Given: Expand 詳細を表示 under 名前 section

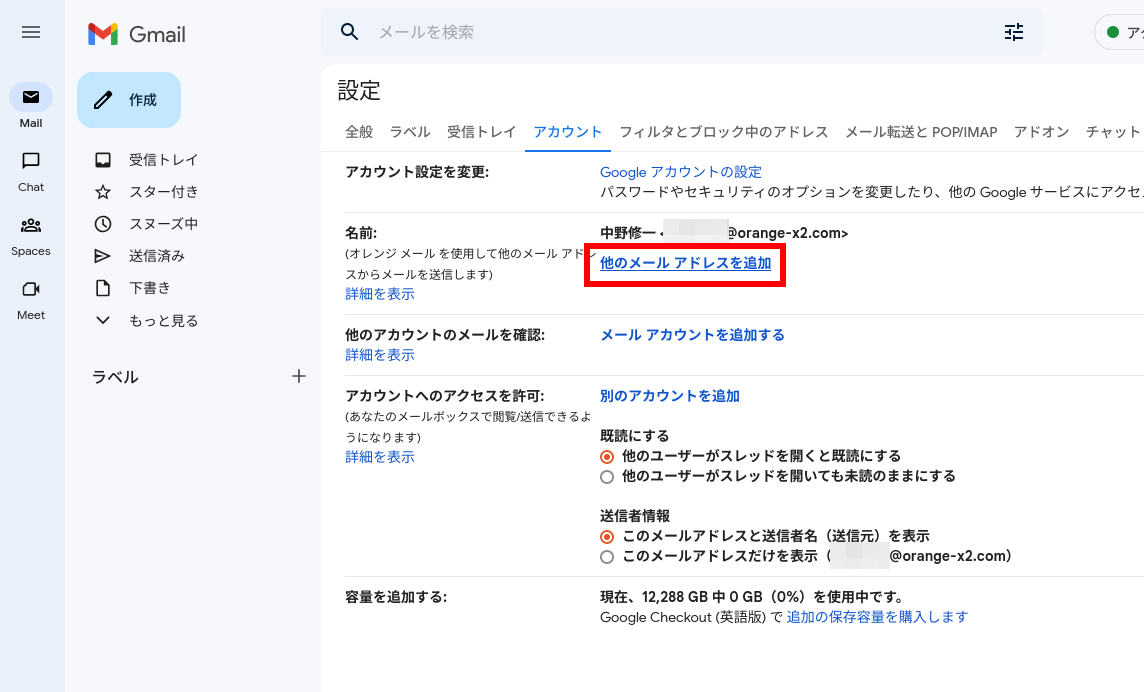Looking at the screenshot, I should (x=380, y=294).
